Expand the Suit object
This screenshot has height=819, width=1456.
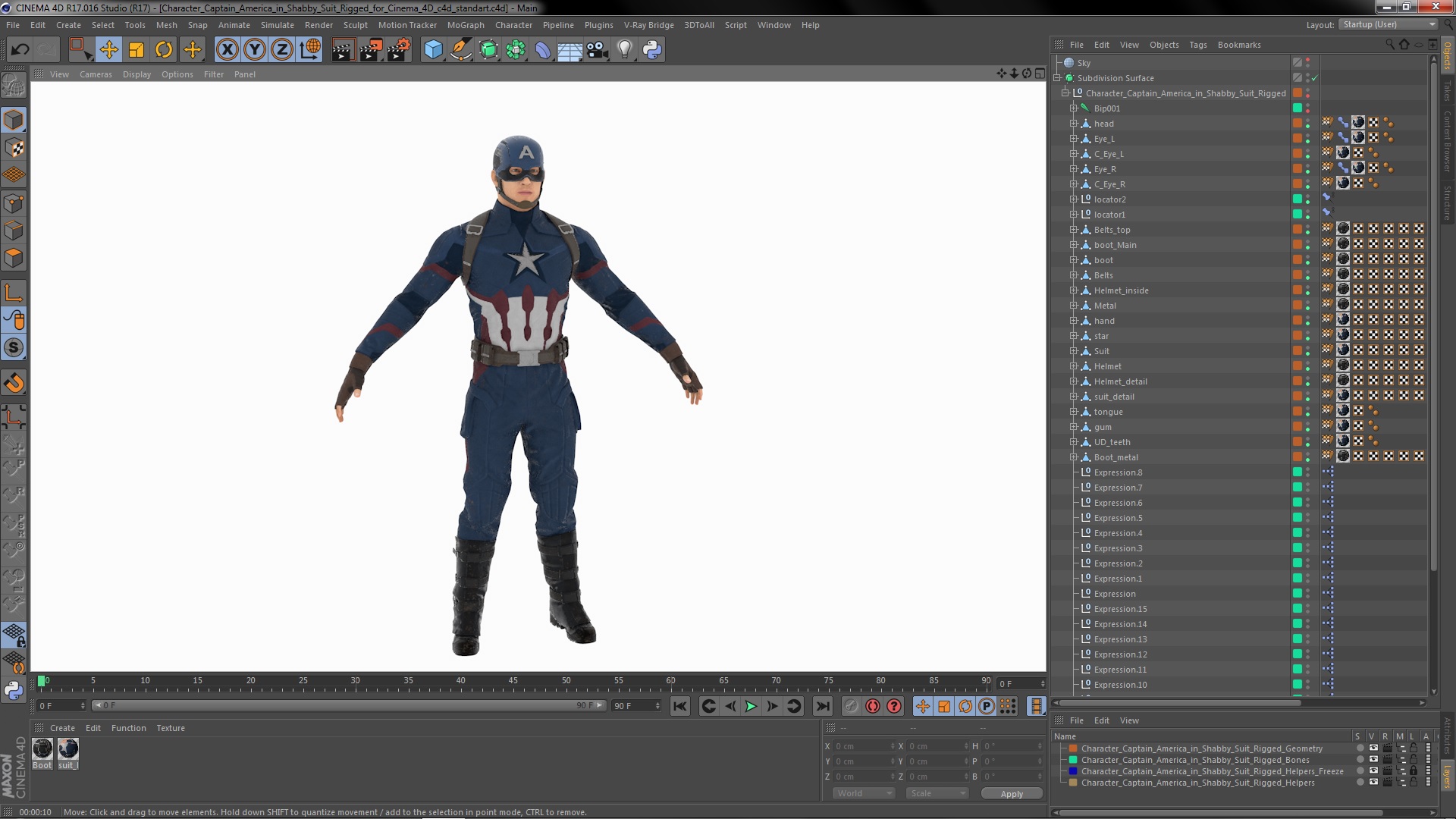[1074, 351]
